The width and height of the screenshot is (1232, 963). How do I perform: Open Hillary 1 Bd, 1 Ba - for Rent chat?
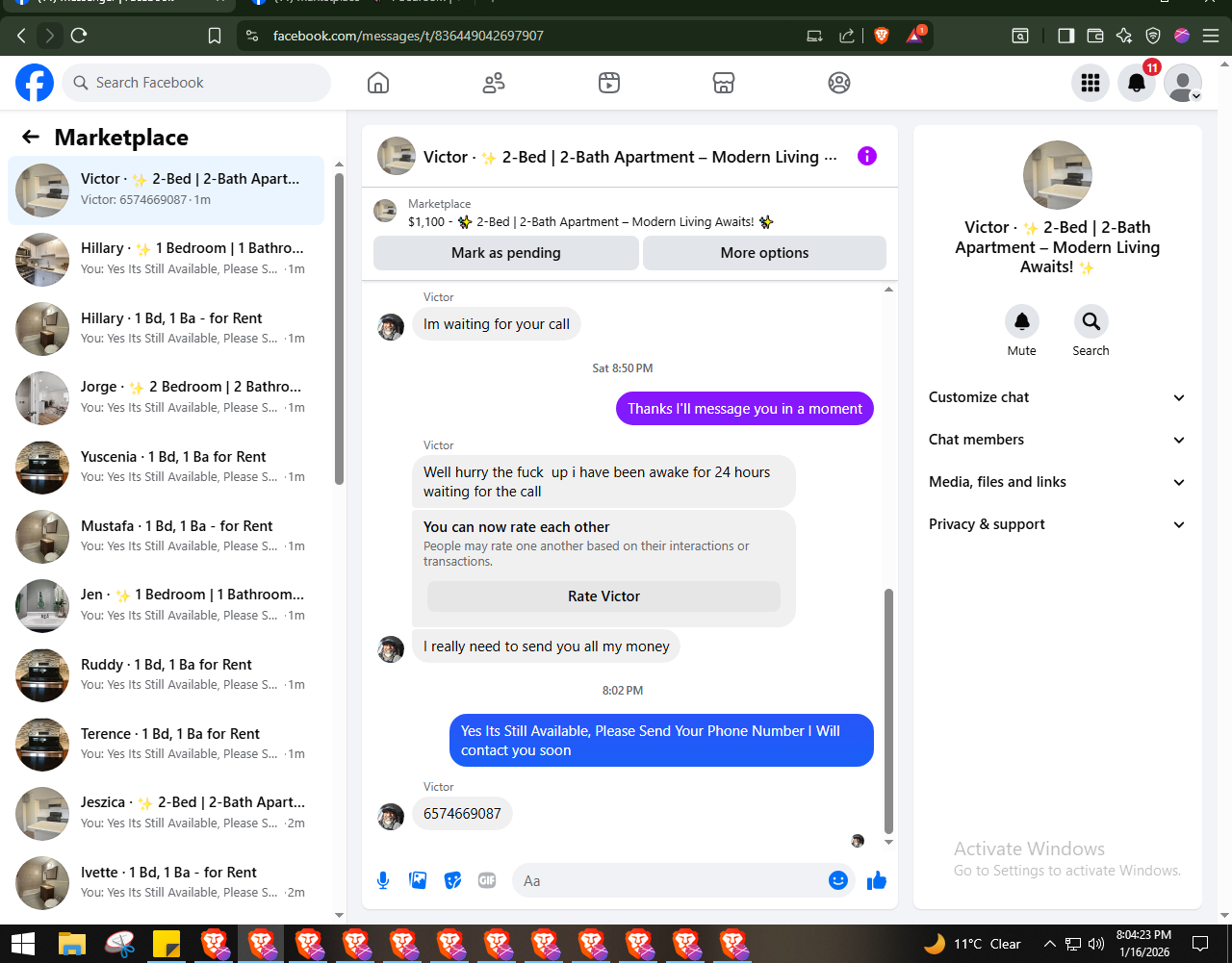pyautogui.click(x=166, y=328)
